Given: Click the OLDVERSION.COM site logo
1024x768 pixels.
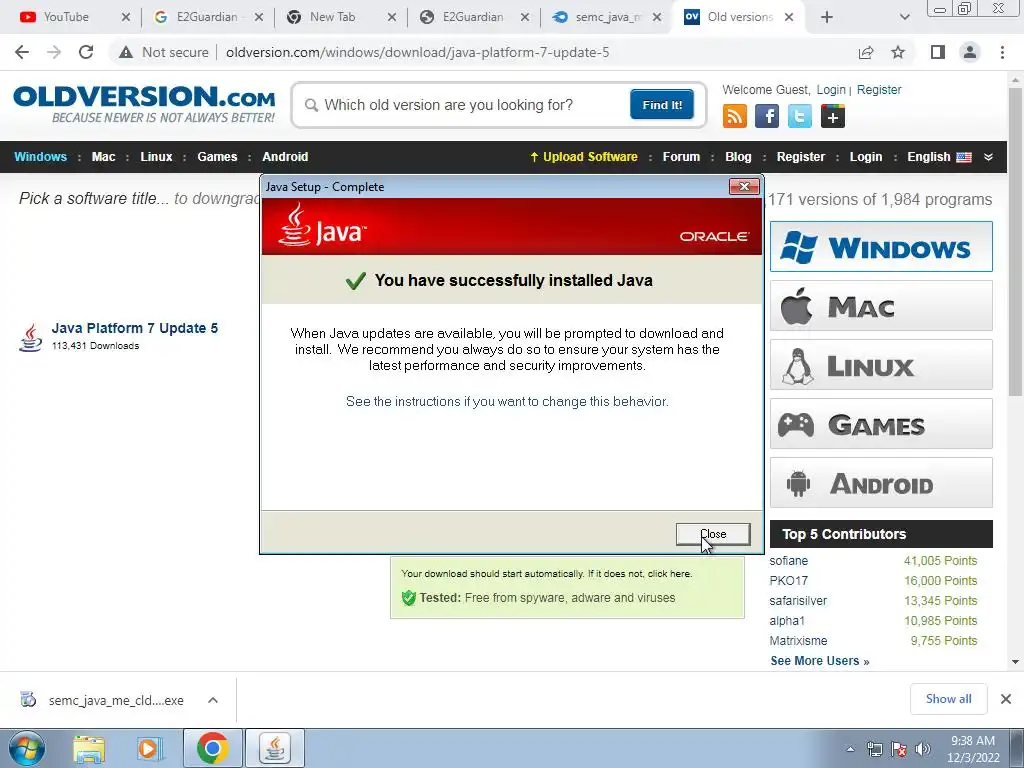Looking at the screenshot, I should coord(144,104).
